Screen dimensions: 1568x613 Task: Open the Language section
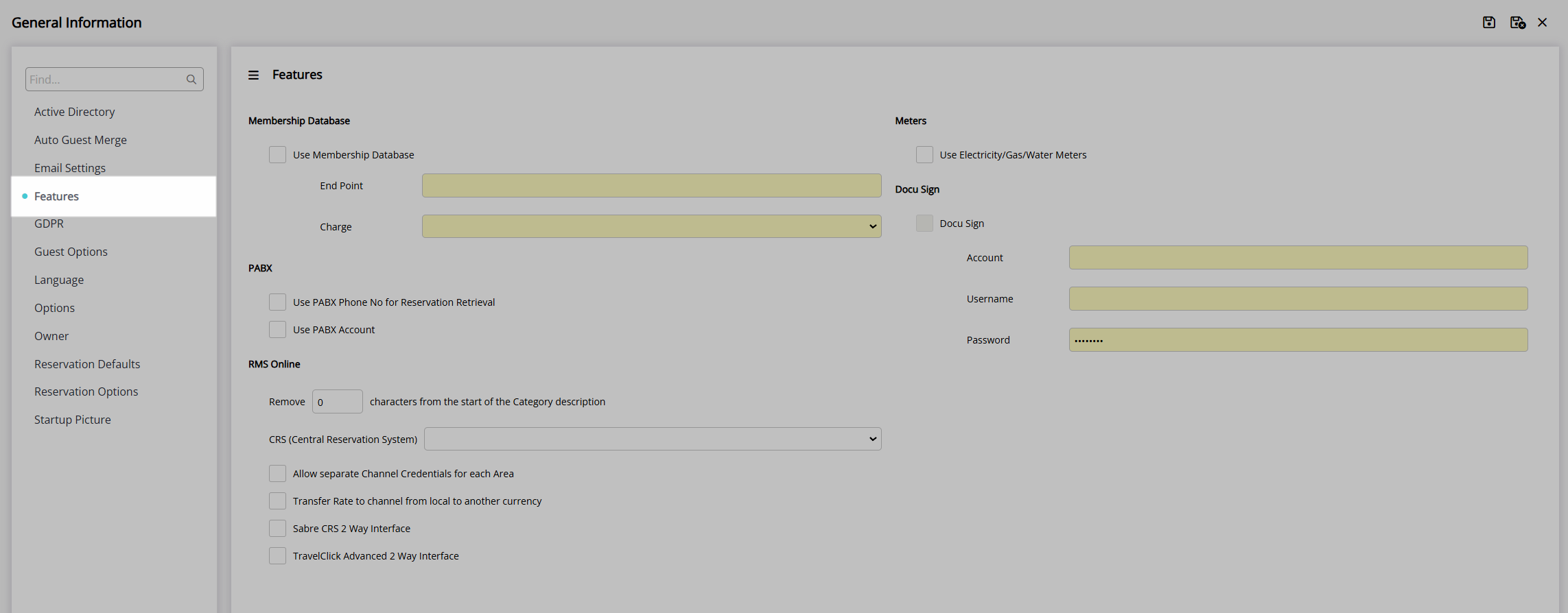[59, 280]
